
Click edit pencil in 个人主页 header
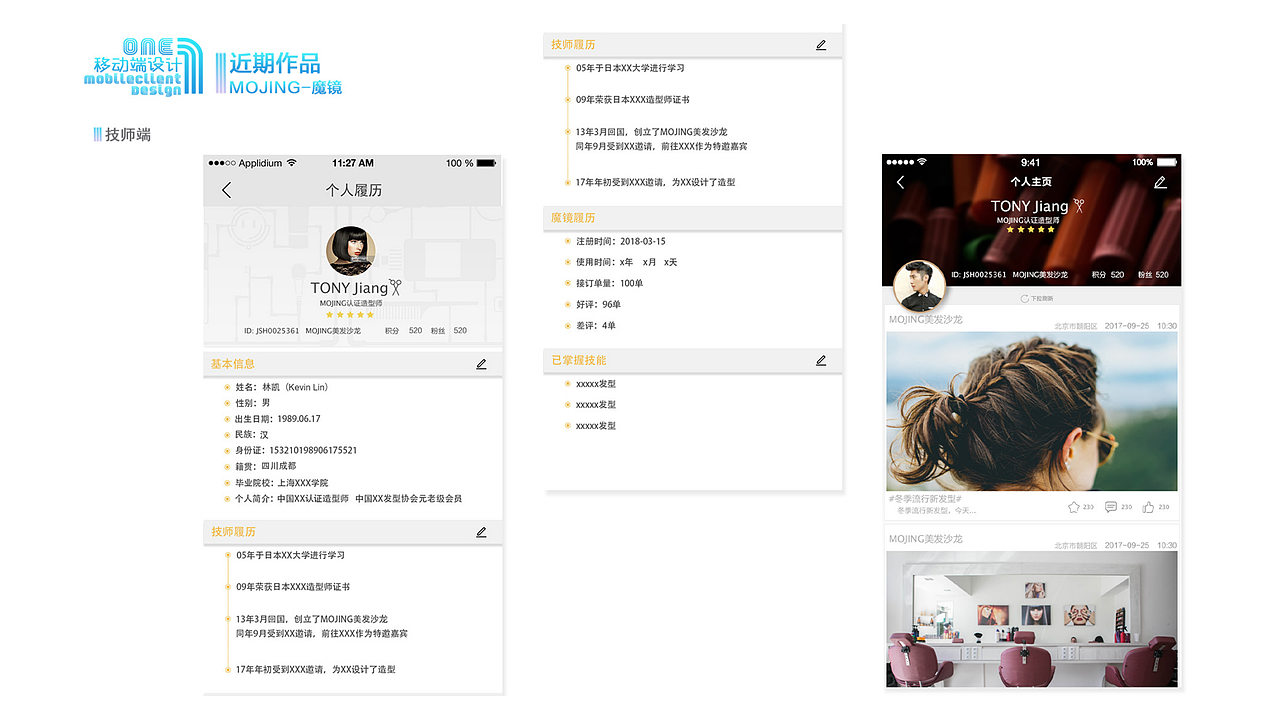click(x=1160, y=182)
